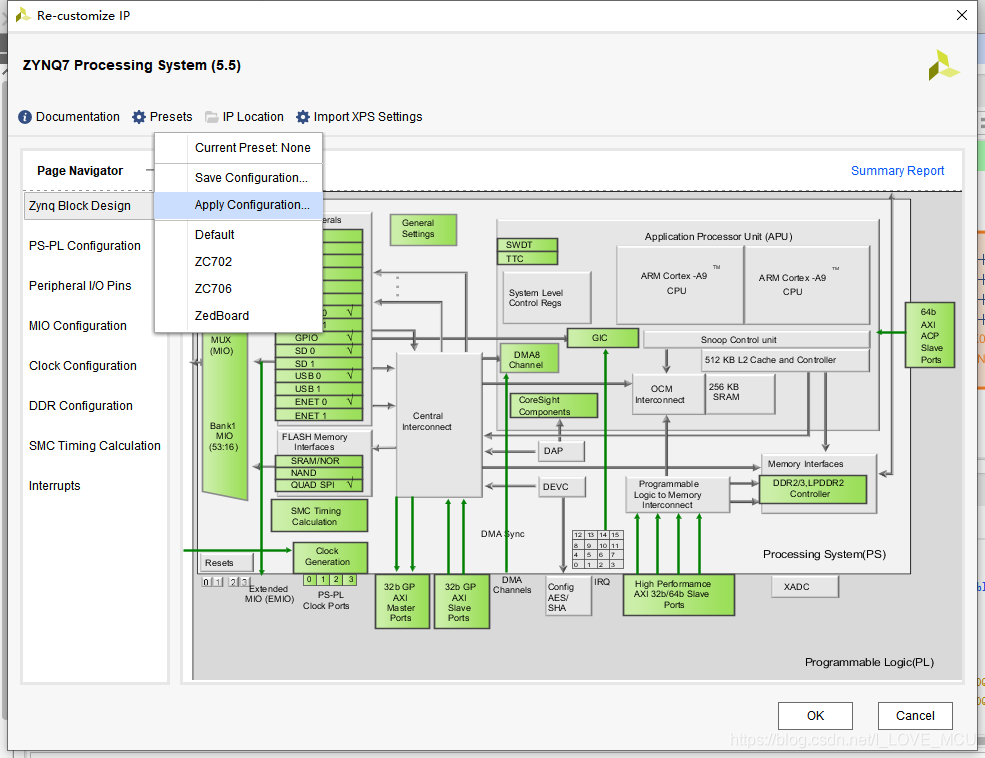Click the Central Interconnect block
985x758 pixels.
(x=439, y=425)
